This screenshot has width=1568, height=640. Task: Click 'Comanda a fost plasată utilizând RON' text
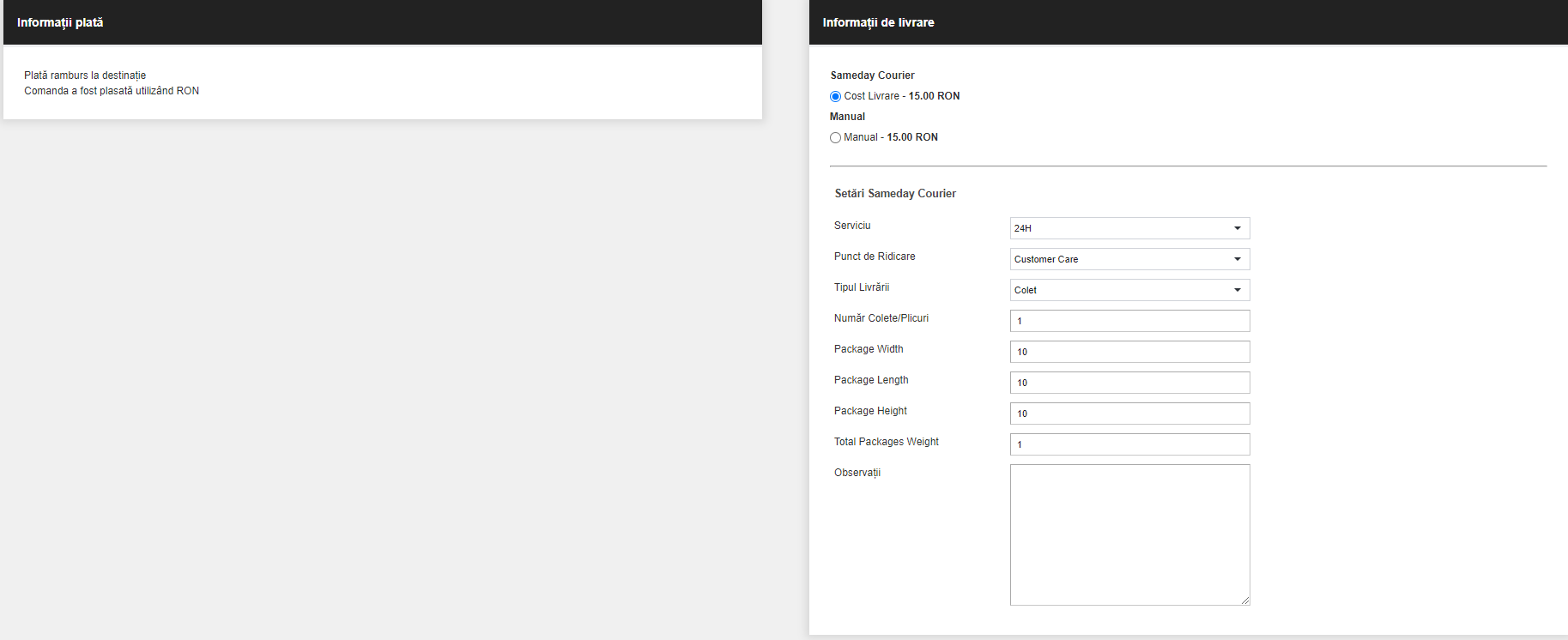point(112,91)
